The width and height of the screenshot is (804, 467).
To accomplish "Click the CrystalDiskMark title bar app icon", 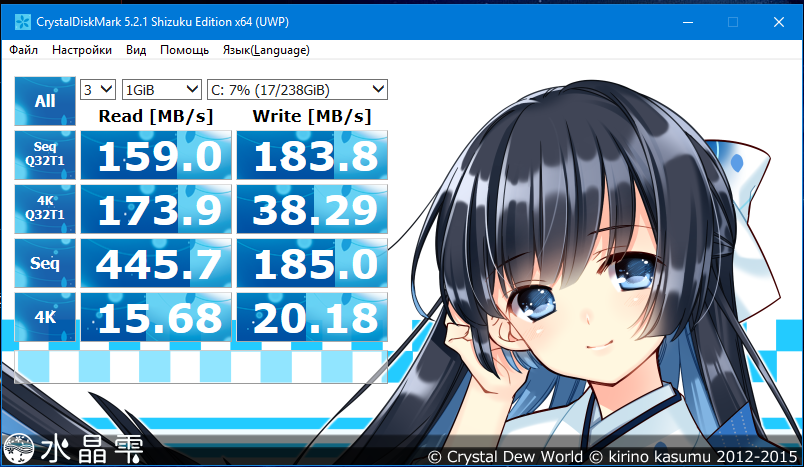I will (23, 22).
